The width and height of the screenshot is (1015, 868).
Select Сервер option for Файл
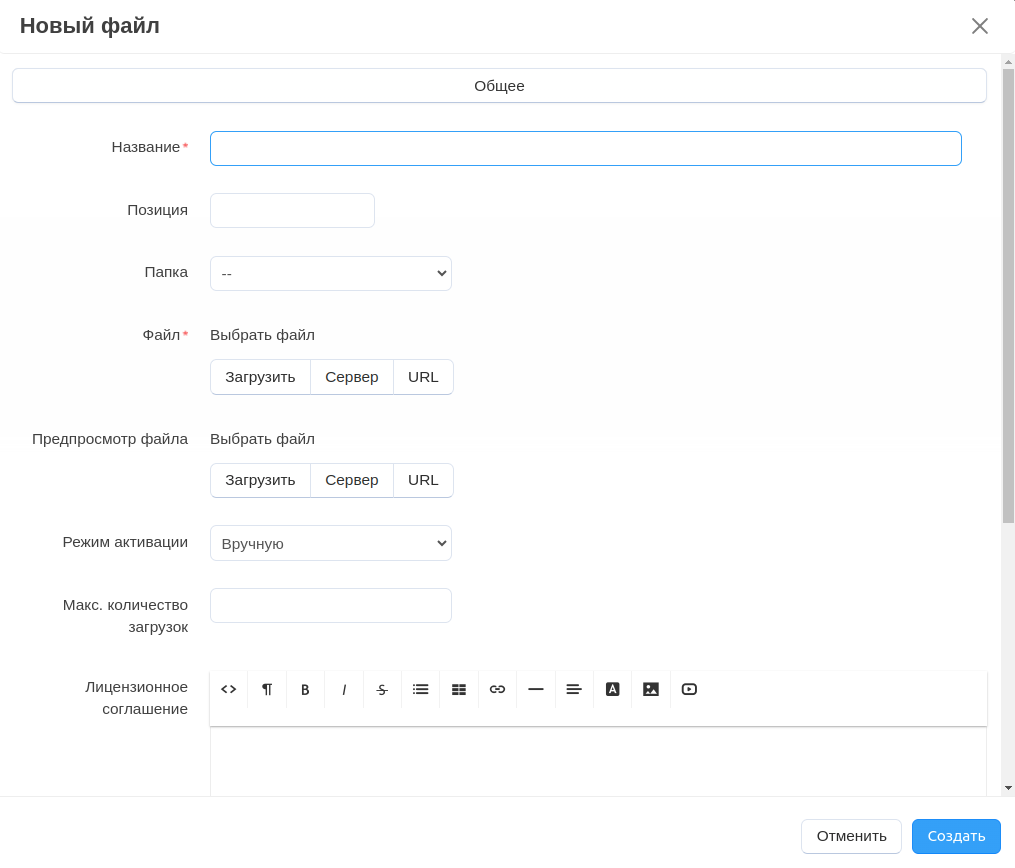coord(352,377)
